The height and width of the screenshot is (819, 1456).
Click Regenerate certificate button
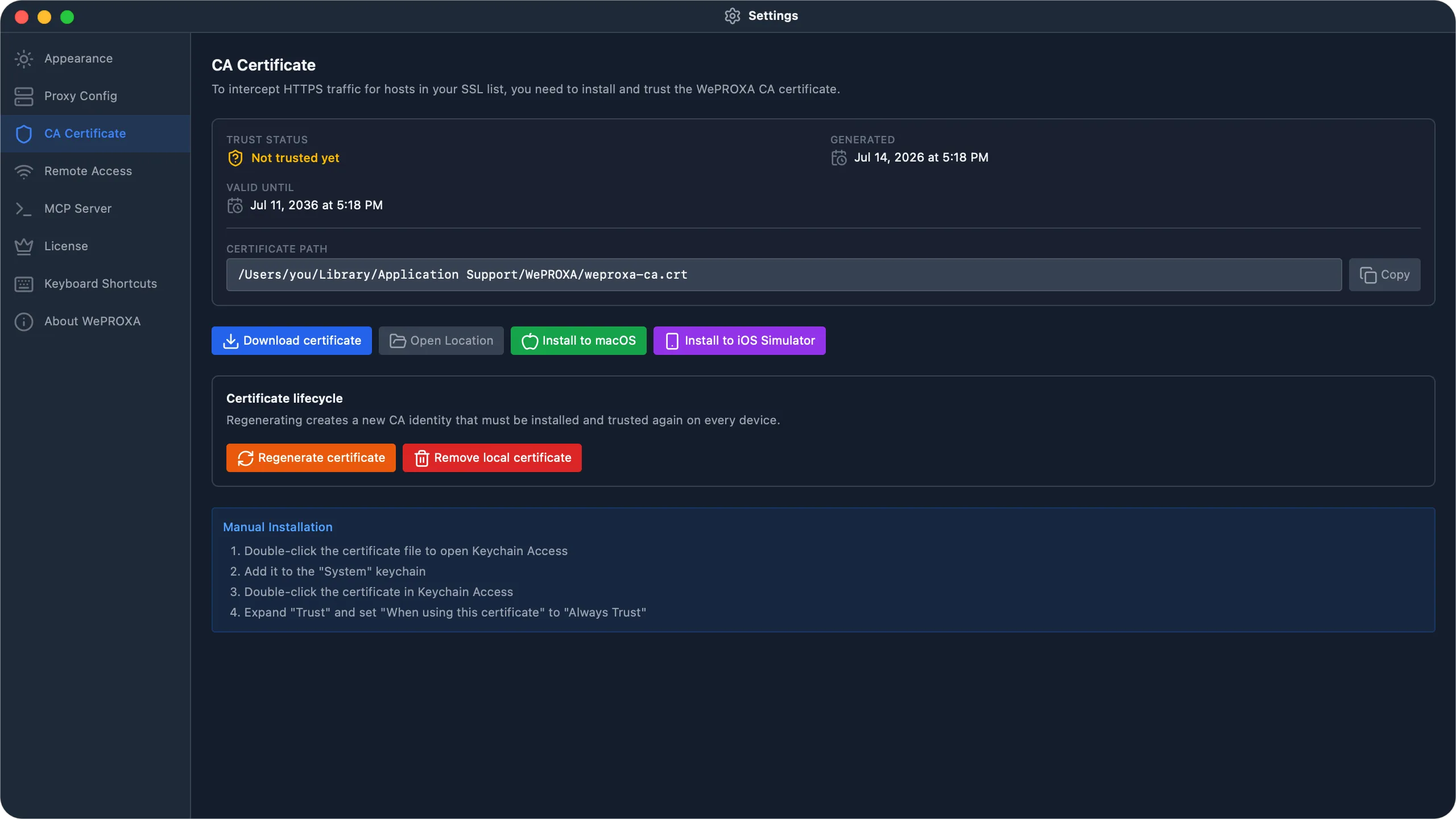pyautogui.click(x=311, y=458)
